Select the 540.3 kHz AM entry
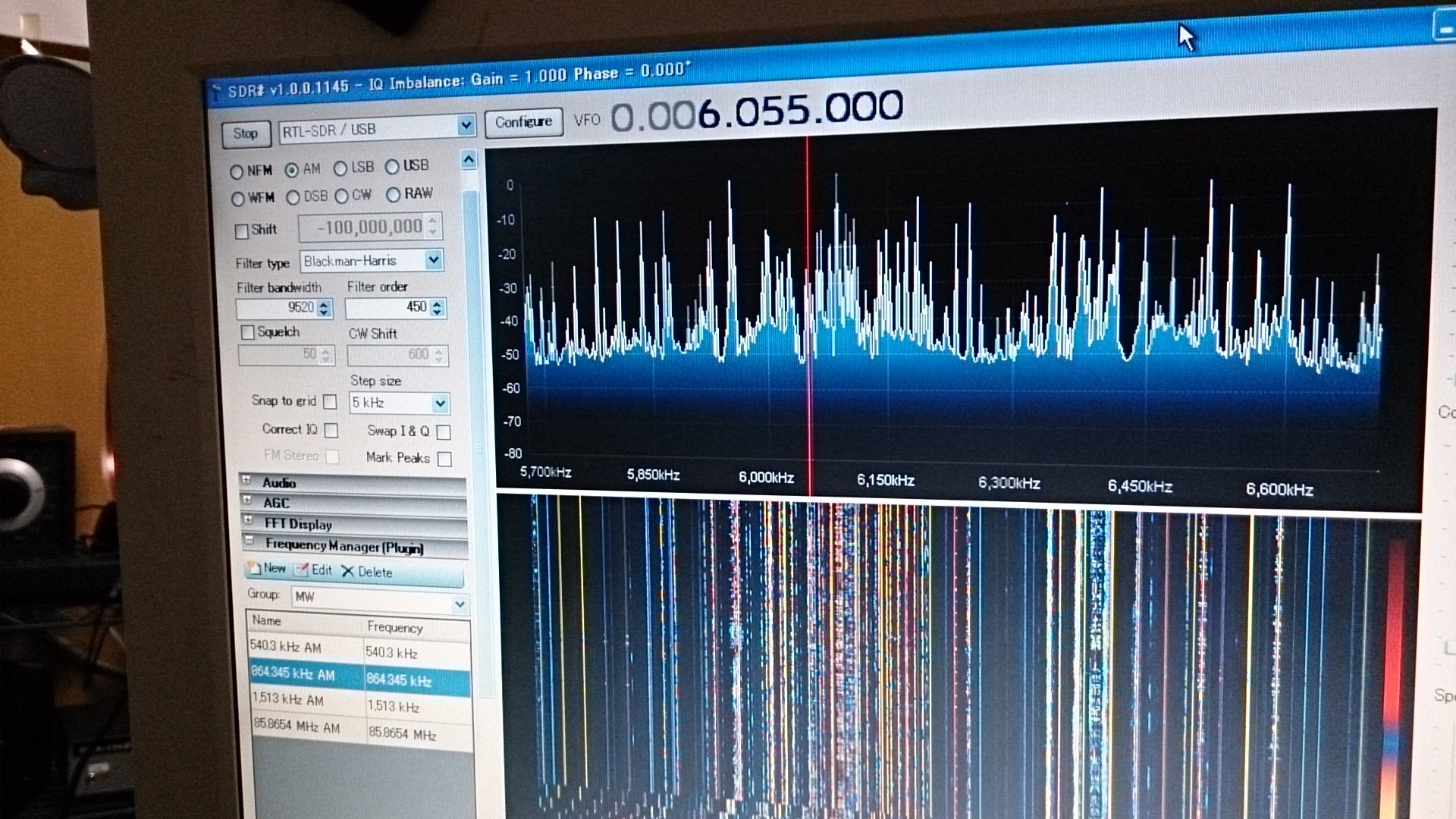 (360, 650)
